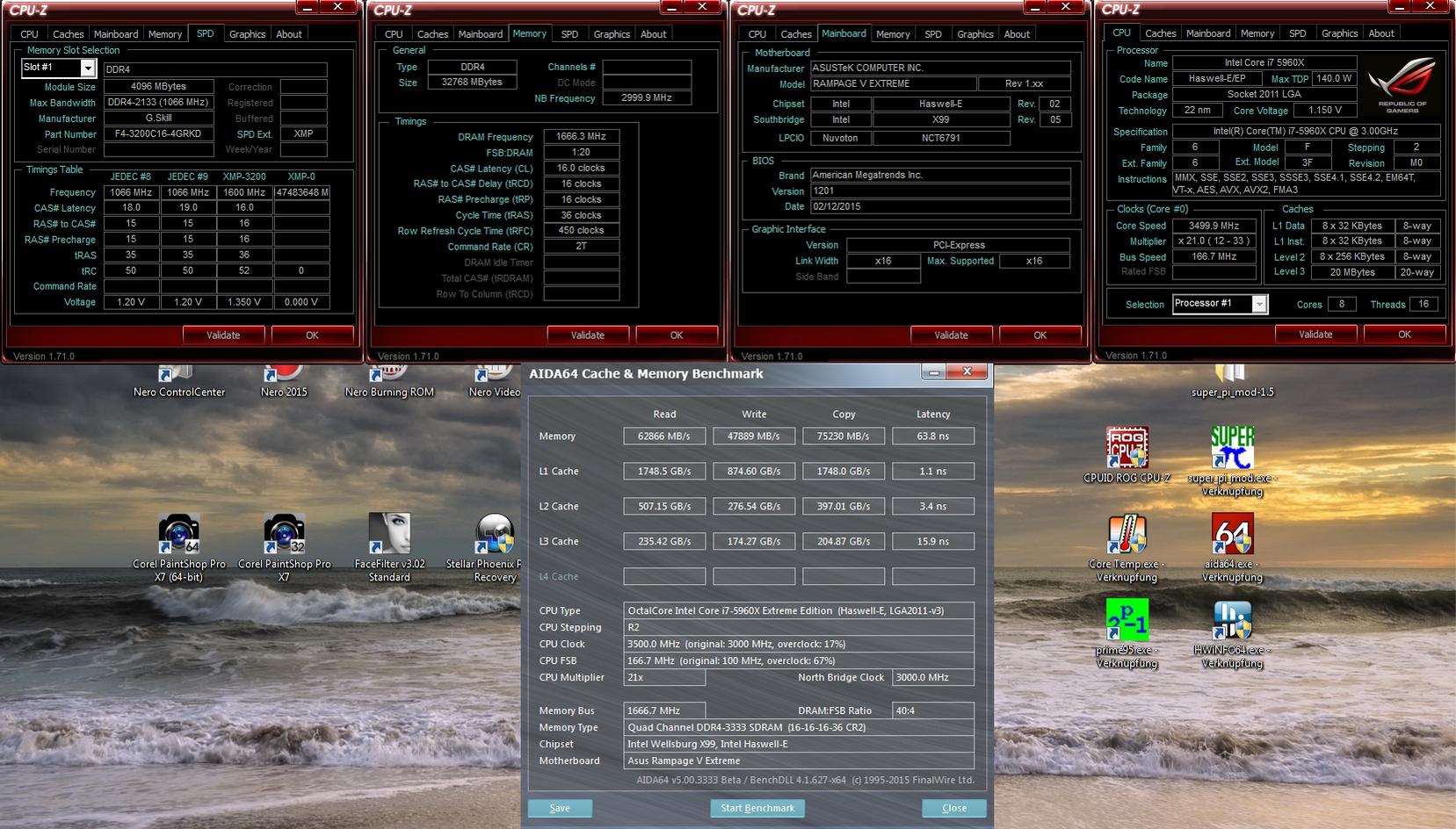Open the Processor #1 selection dropdown

(x=1259, y=304)
